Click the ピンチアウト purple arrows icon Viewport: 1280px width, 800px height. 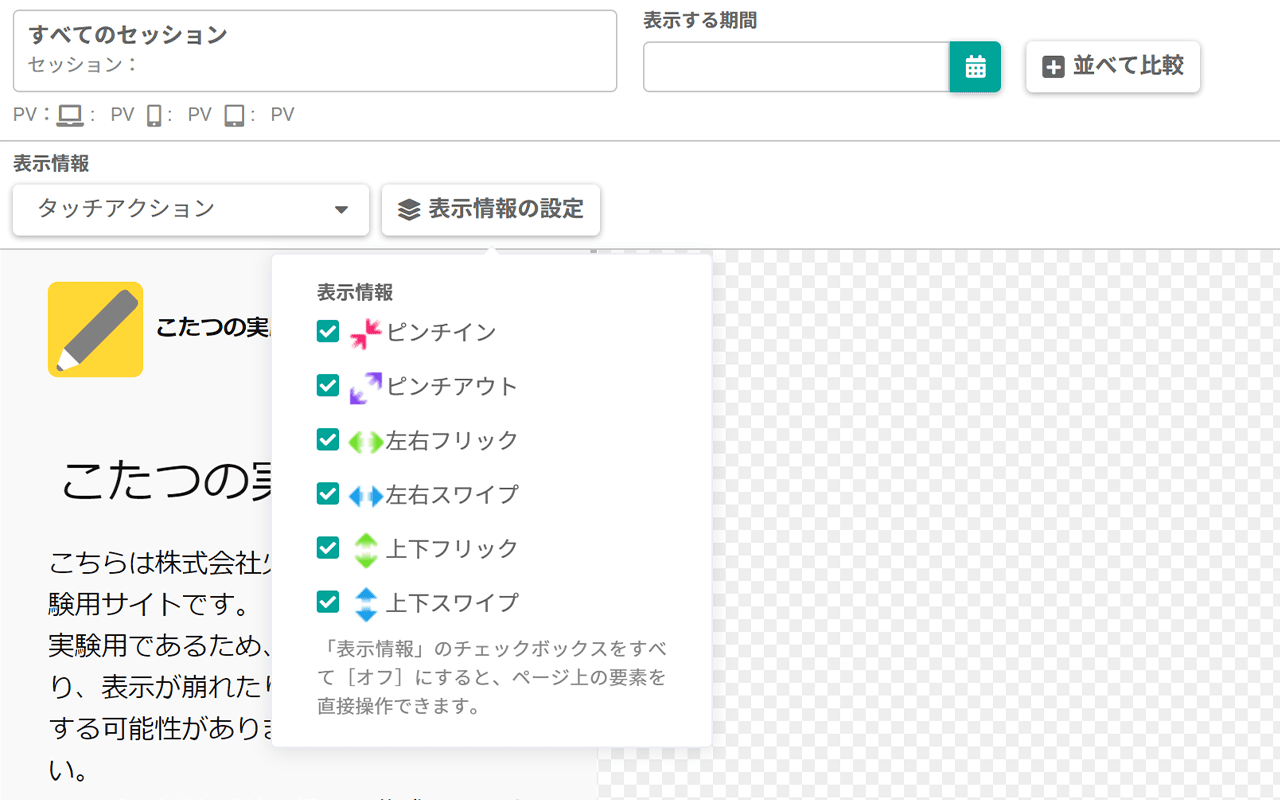pyautogui.click(x=366, y=387)
